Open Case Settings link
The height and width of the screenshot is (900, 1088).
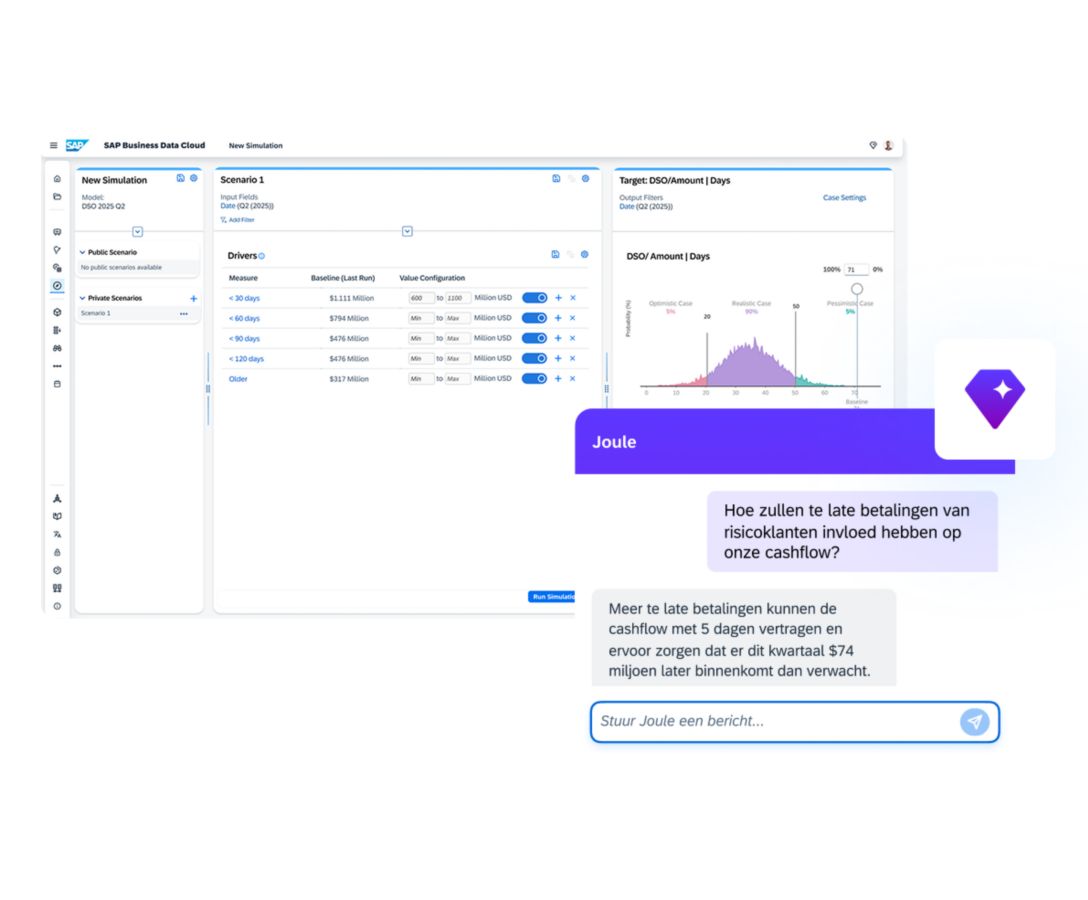844,198
